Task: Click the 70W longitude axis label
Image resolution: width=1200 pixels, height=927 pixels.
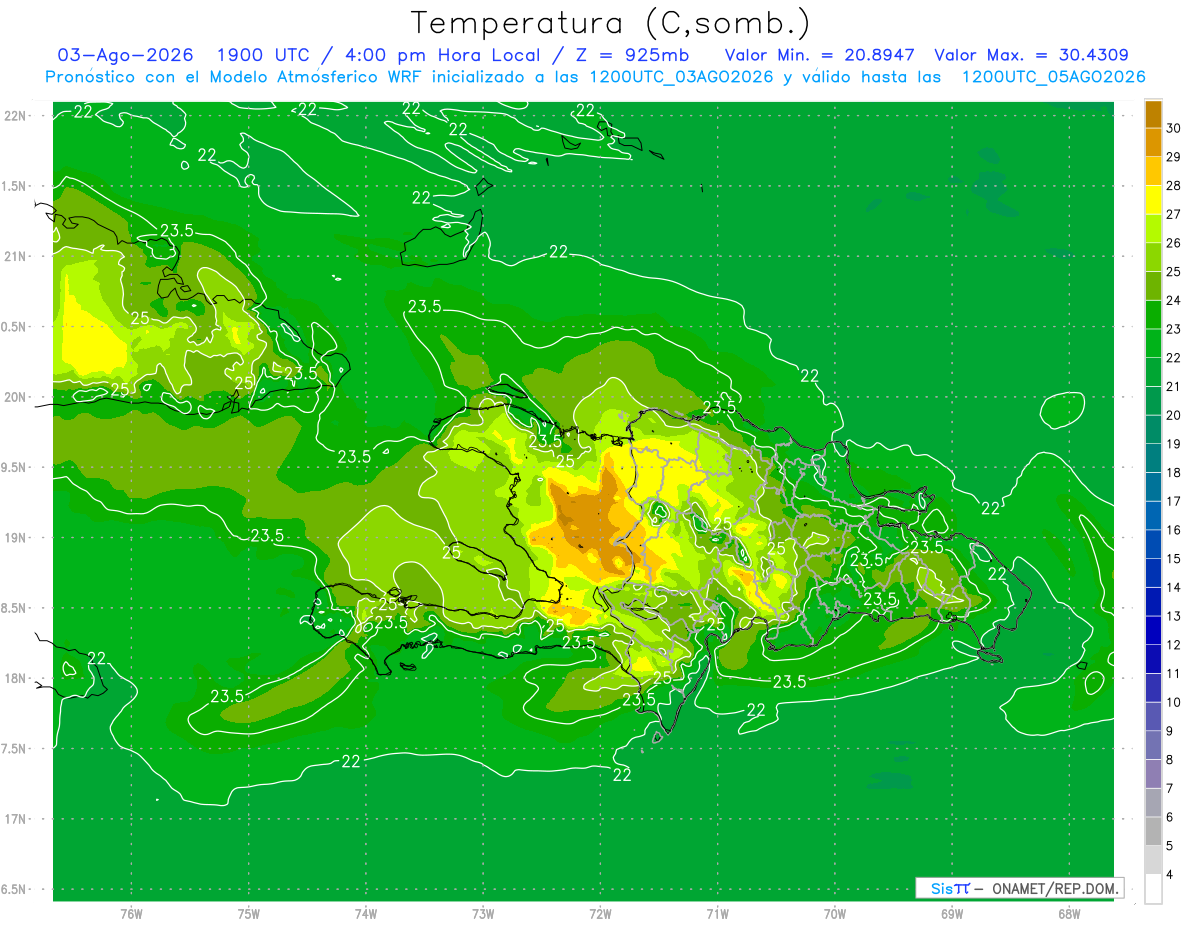Action: [x=834, y=913]
